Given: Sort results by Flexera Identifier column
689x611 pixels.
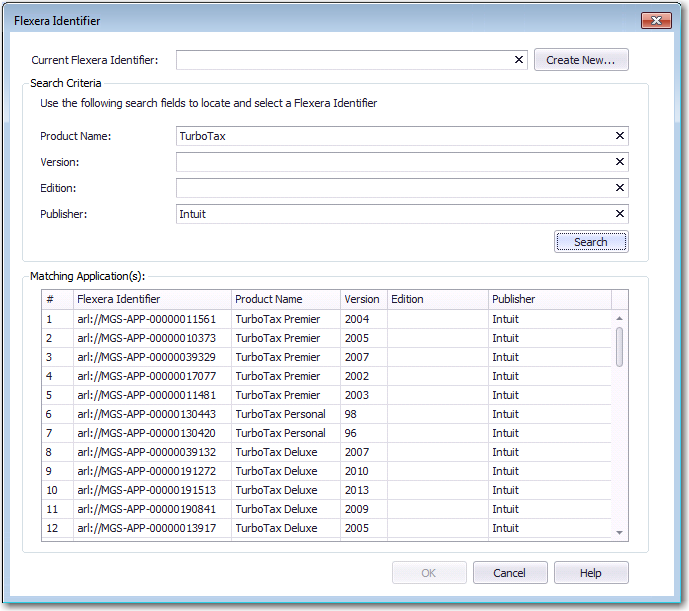Looking at the screenshot, I should click(x=151, y=299).
